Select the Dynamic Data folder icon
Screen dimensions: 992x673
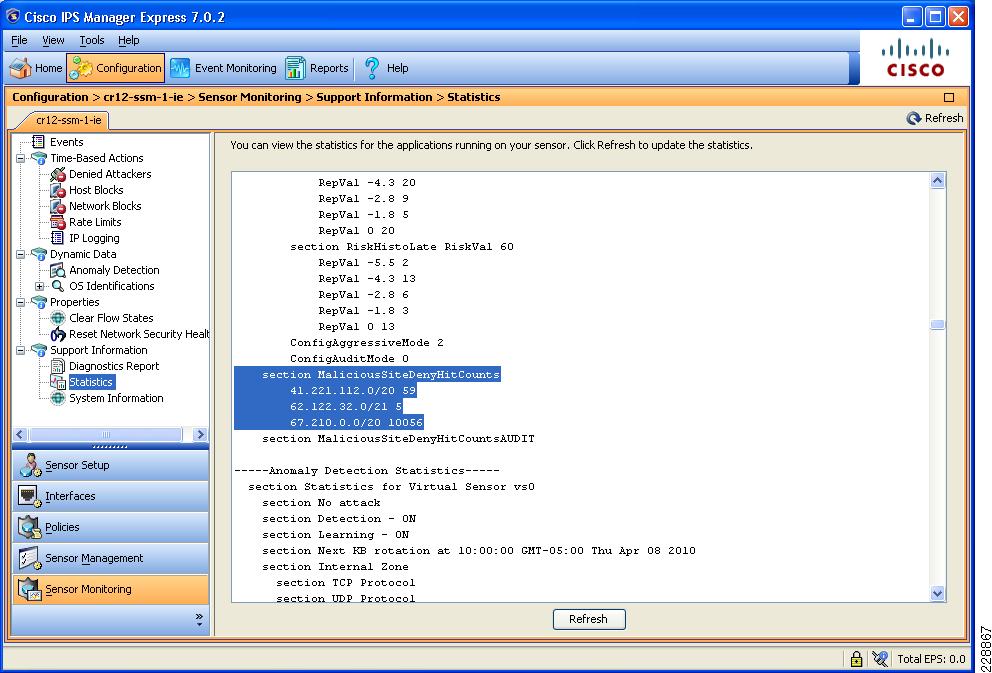39,254
